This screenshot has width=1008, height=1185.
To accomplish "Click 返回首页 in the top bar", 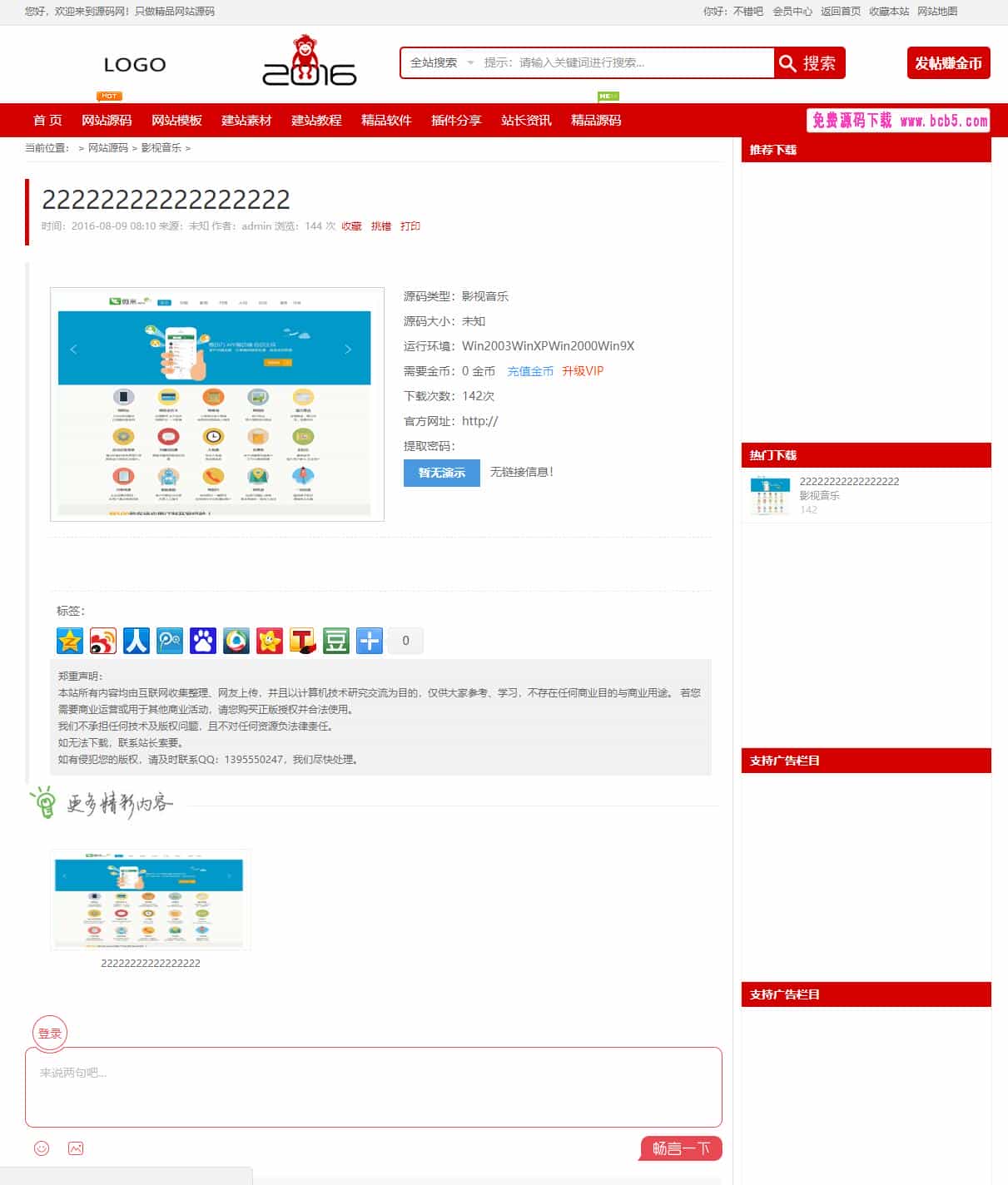I will tap(841, 12).
